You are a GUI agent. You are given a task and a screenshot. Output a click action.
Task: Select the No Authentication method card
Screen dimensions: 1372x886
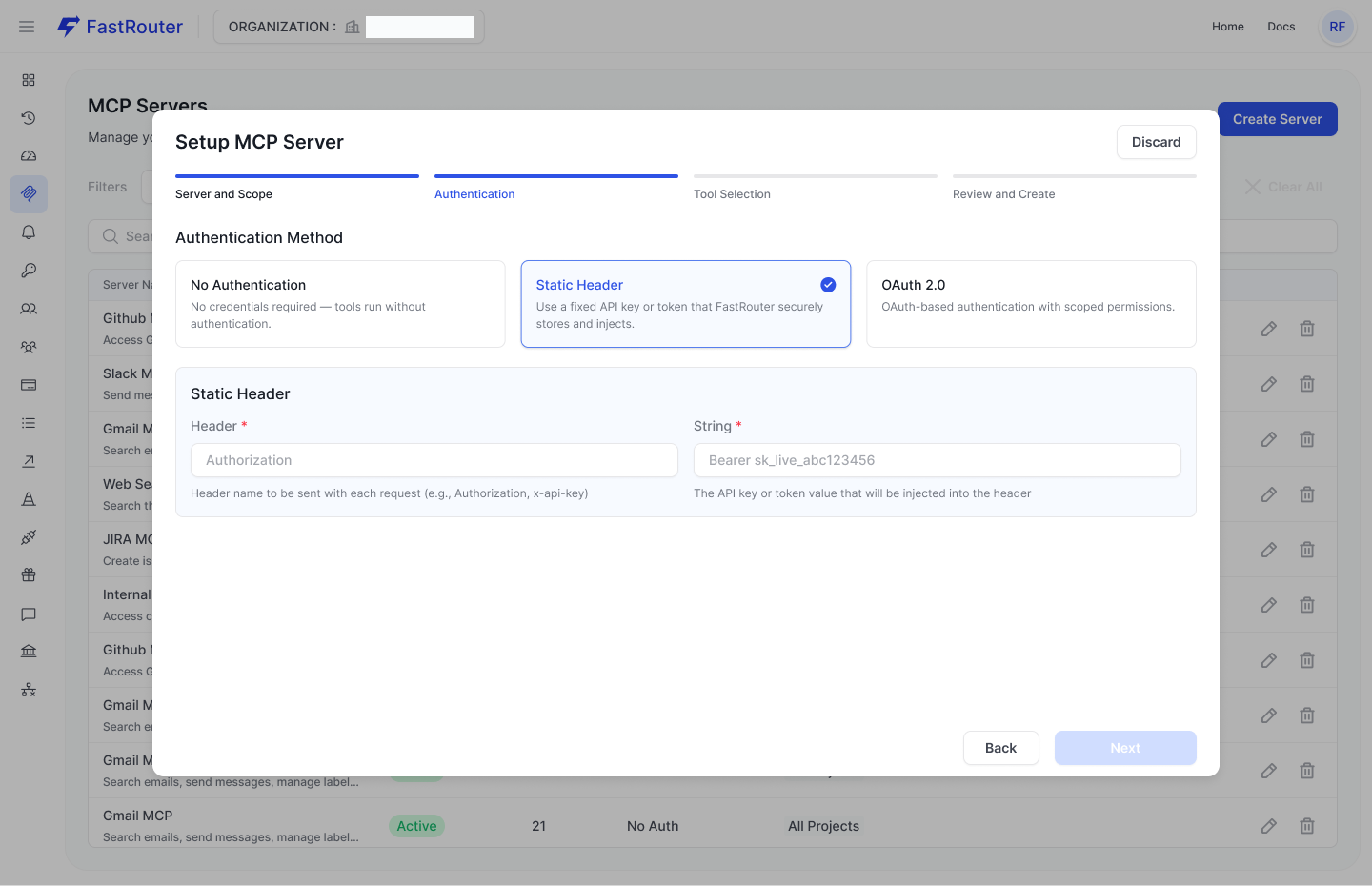click(x=340, y=304)
